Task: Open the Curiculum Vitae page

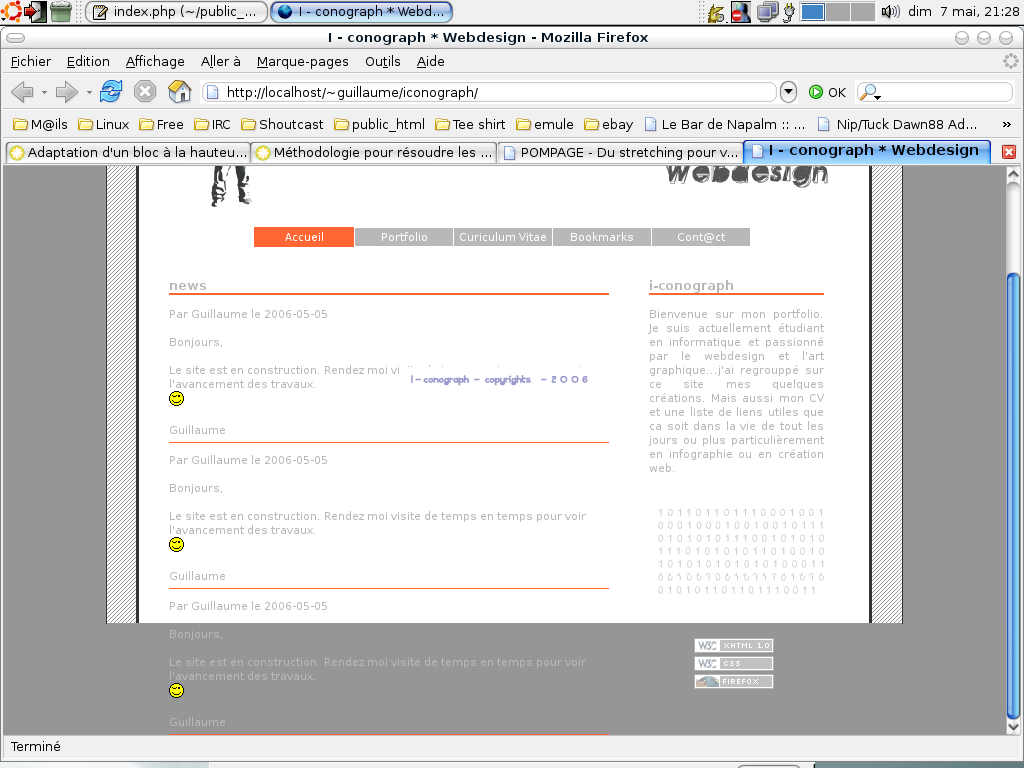Action: (503, 237)
